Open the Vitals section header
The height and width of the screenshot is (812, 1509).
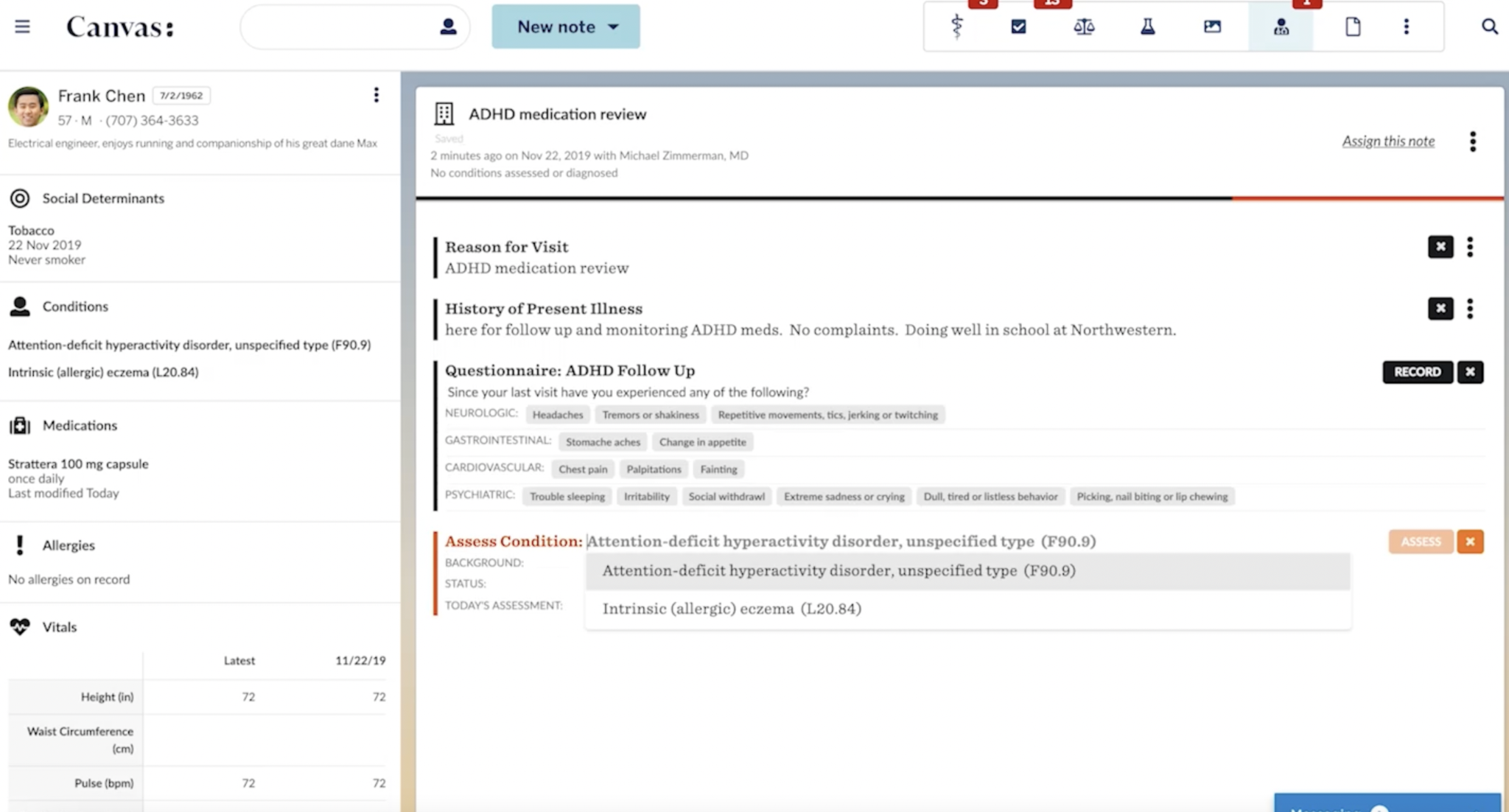pos(60,627)
